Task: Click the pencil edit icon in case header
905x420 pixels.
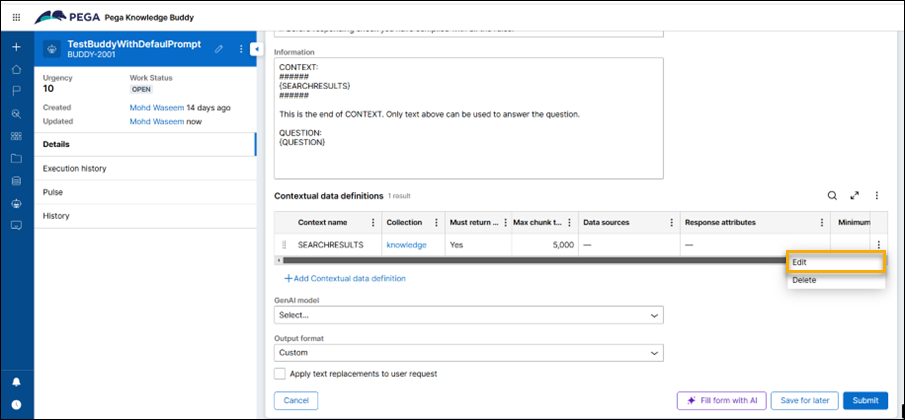Action: 219,49
